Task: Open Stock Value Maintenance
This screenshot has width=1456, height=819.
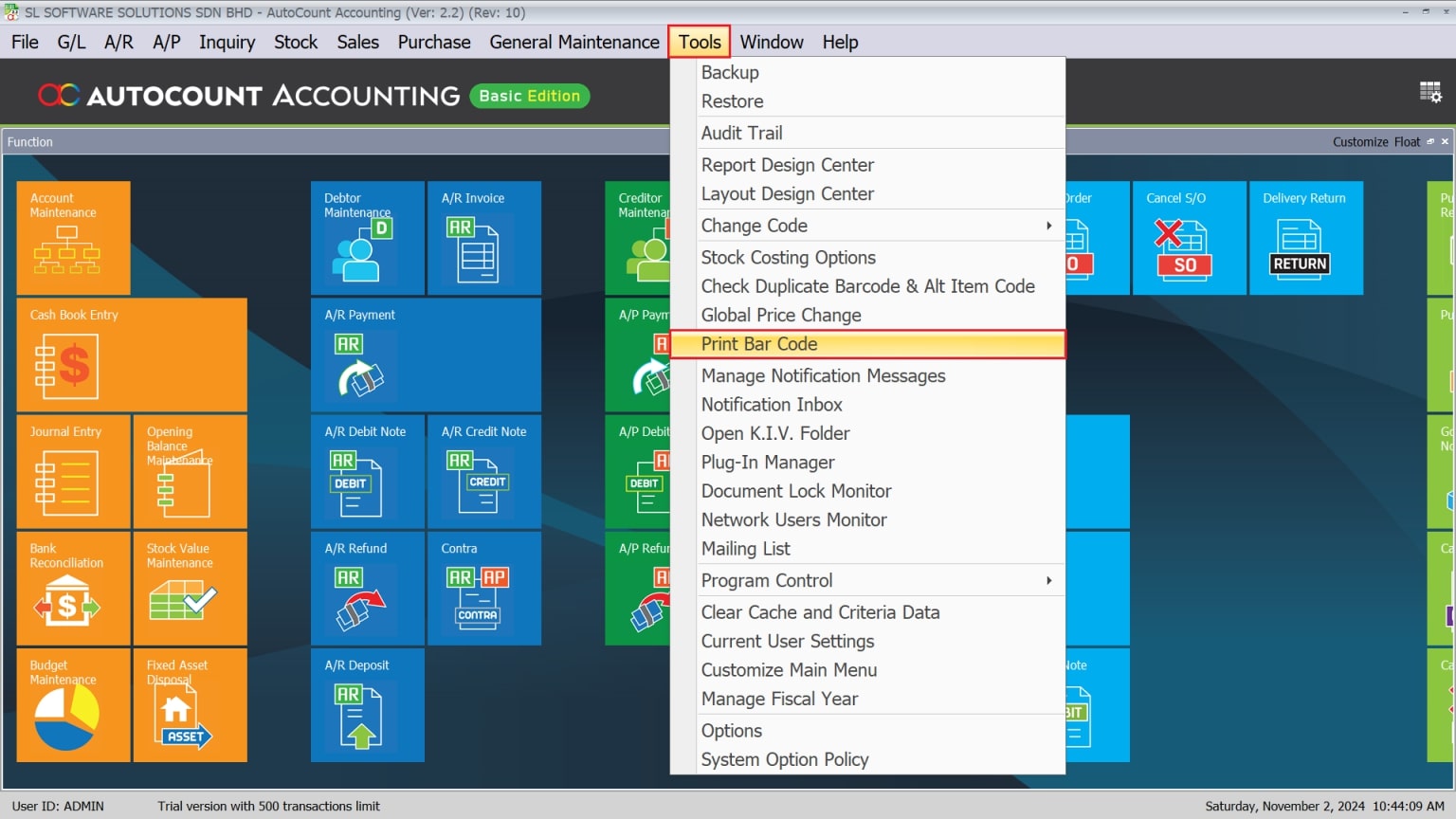Action: coord(190,588)
